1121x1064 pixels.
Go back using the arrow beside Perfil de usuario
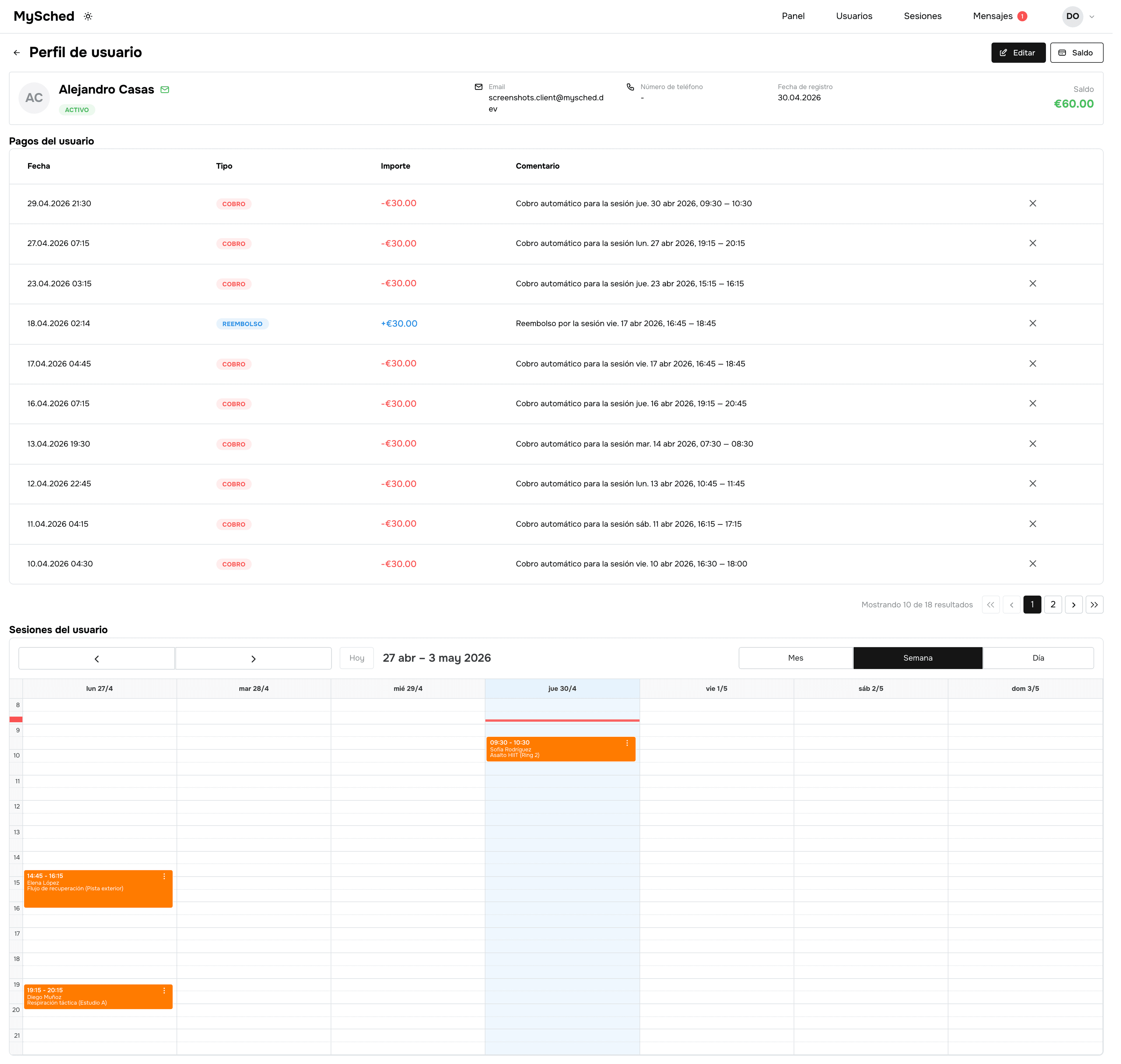[17, 53]
